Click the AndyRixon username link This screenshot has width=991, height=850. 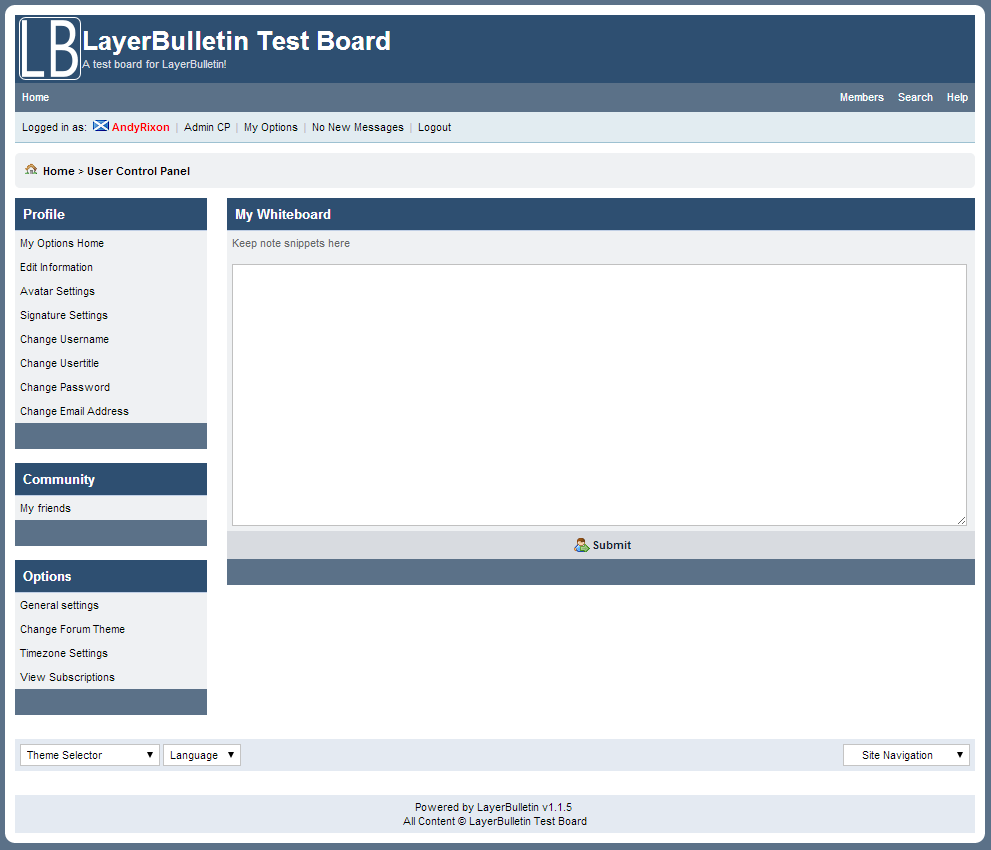(x=140, y=127)
